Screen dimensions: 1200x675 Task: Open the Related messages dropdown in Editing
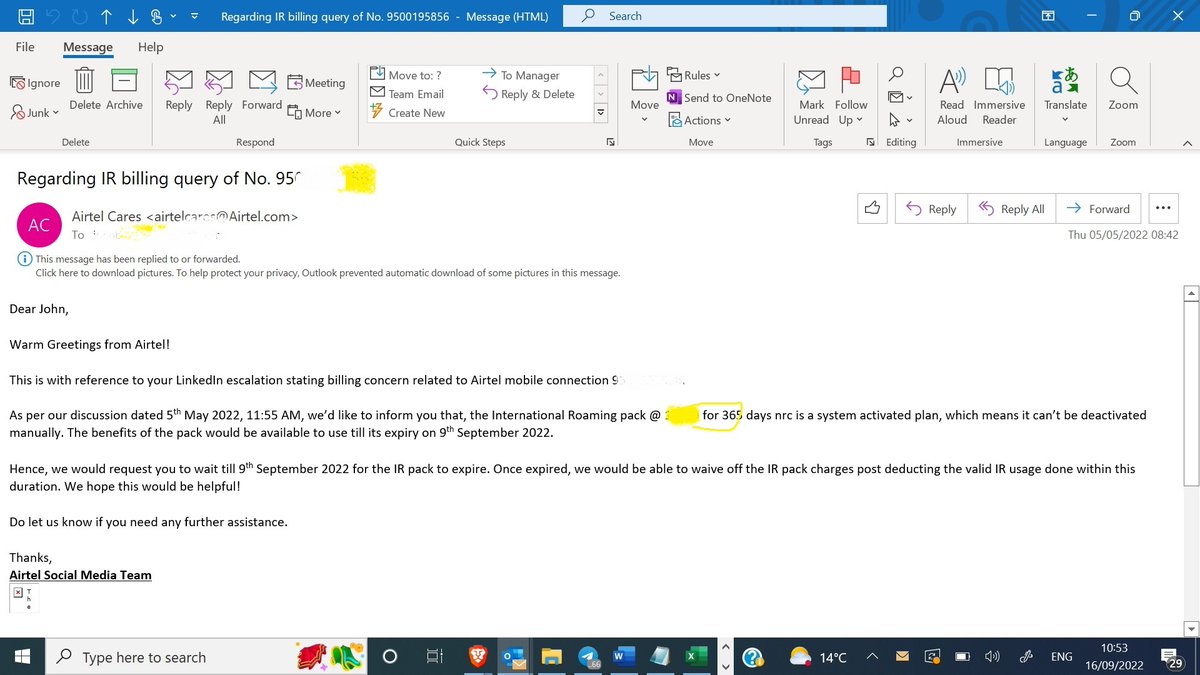900,97
